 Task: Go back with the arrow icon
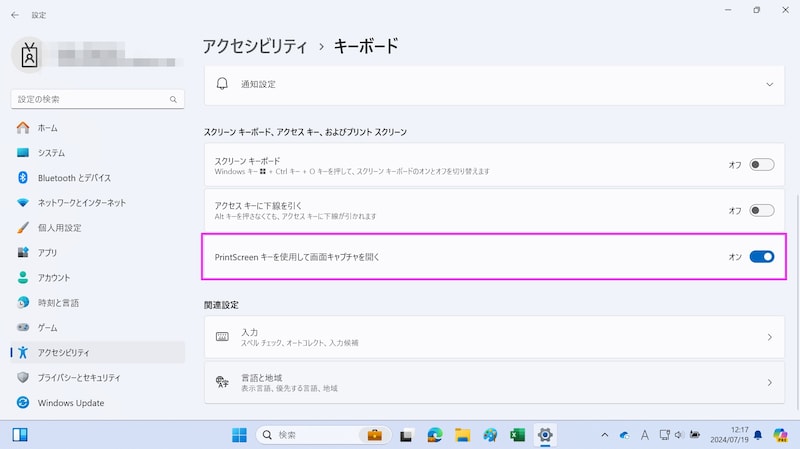click(x=15, y=15)
